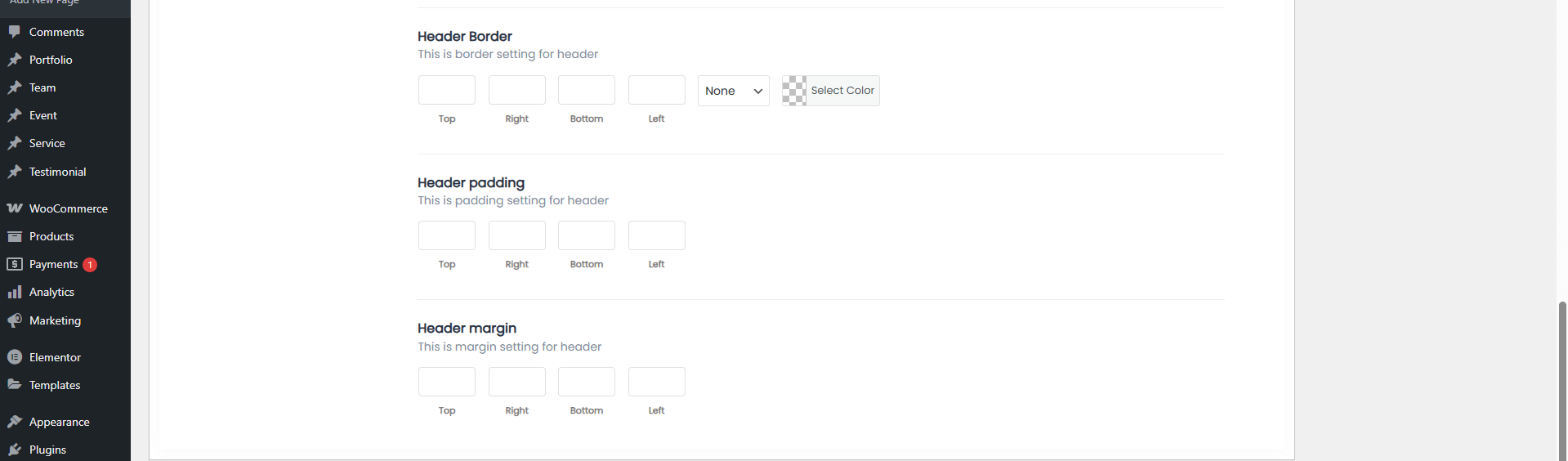The width and height of the screenshot is (1568, 461).
Task: Open the Testimonial menu item
Action: (x=57, y=172)
